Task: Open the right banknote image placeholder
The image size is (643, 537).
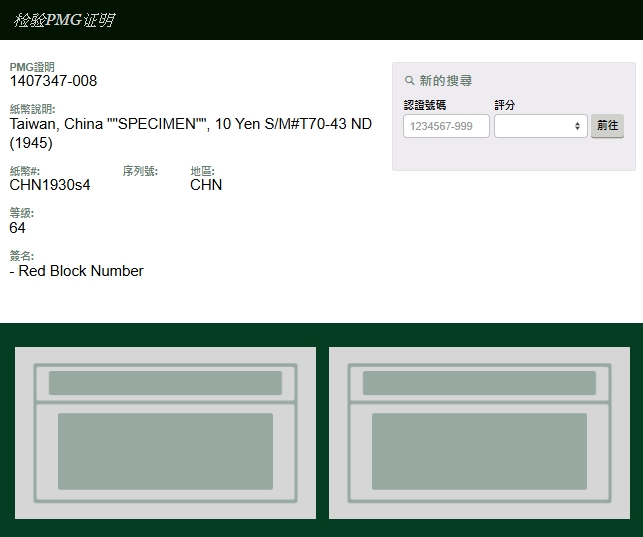Action: pos(479,433)
